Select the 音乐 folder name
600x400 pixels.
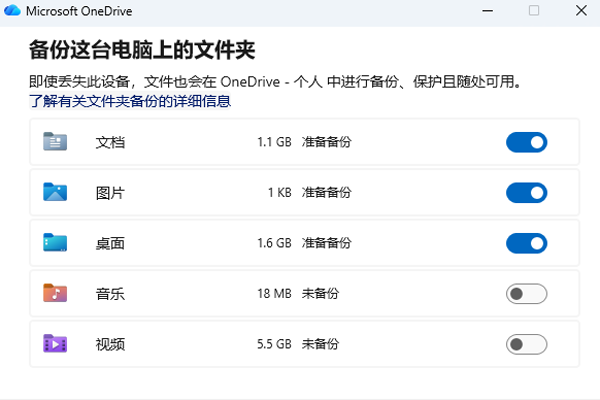pos(110,294)
